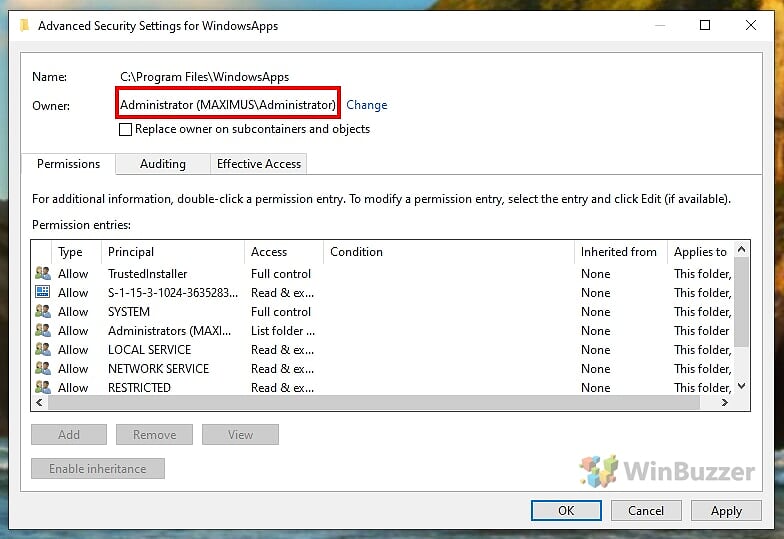The width and height of the screenshot is (784, 539).
Task: Click the LOCAL SERVICE row user icon
Action: click(x=43, y=350)
